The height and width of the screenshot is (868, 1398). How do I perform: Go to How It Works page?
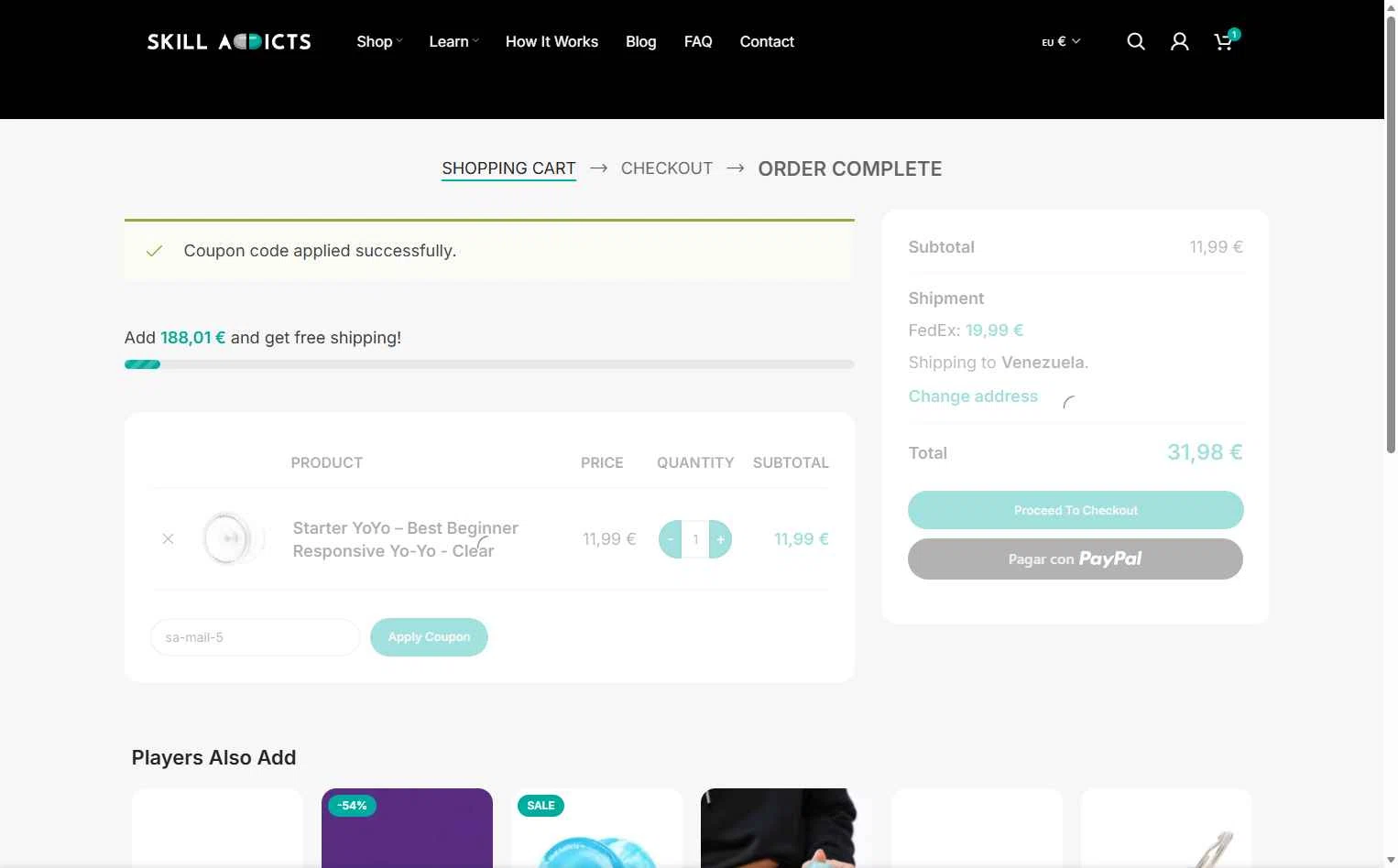click(552, 41)
